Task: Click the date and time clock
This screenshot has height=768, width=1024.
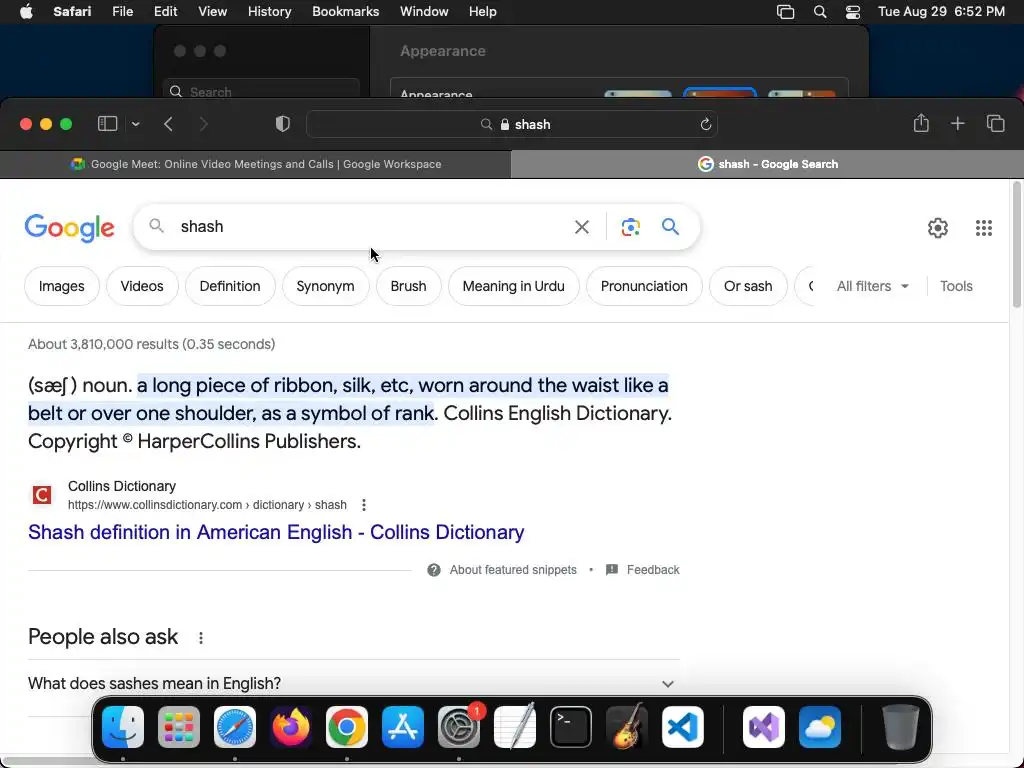Action: coord(941,12)
